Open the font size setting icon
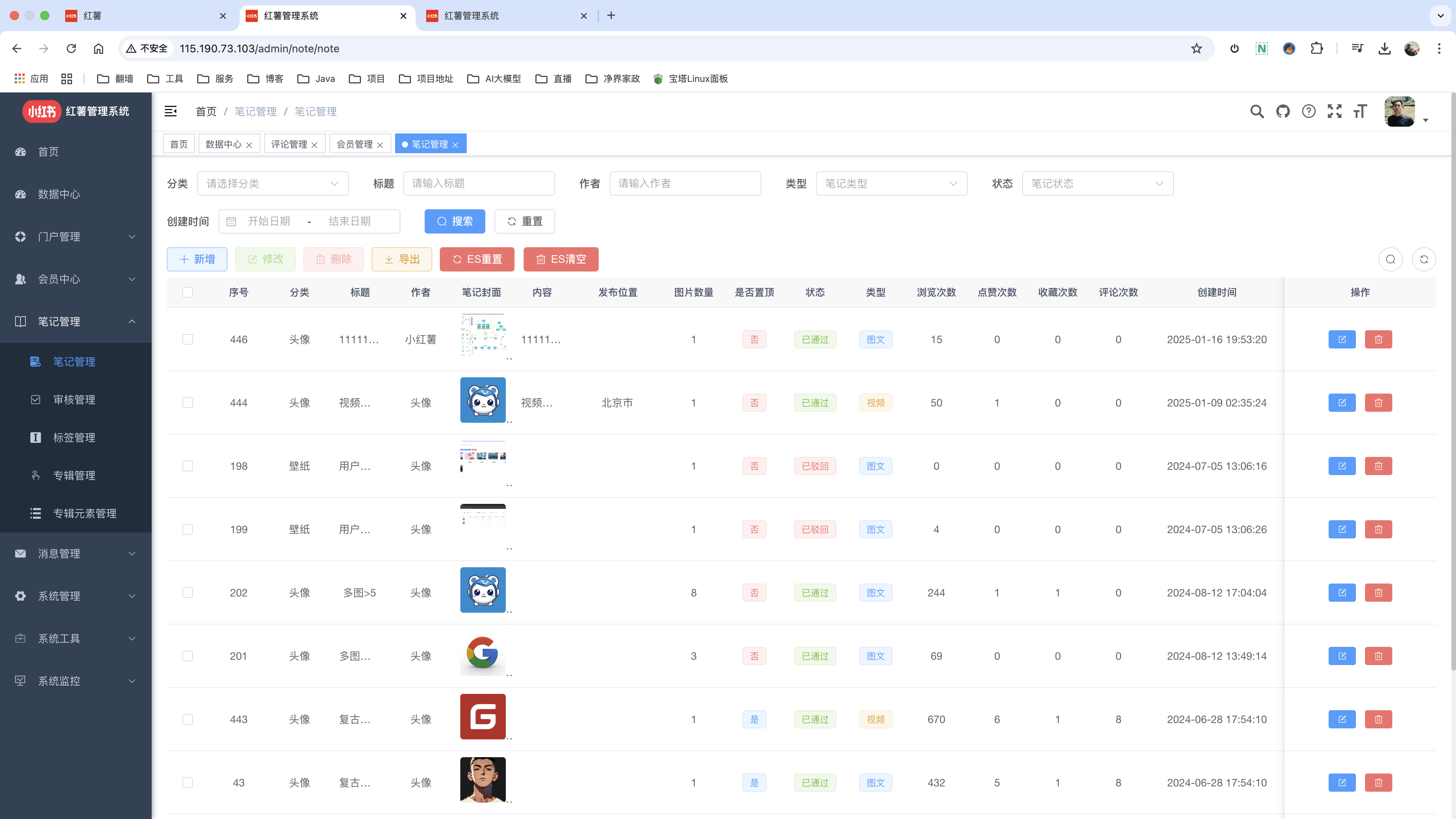Screen dimensions: 1456x819 [x=1360, y=111]
